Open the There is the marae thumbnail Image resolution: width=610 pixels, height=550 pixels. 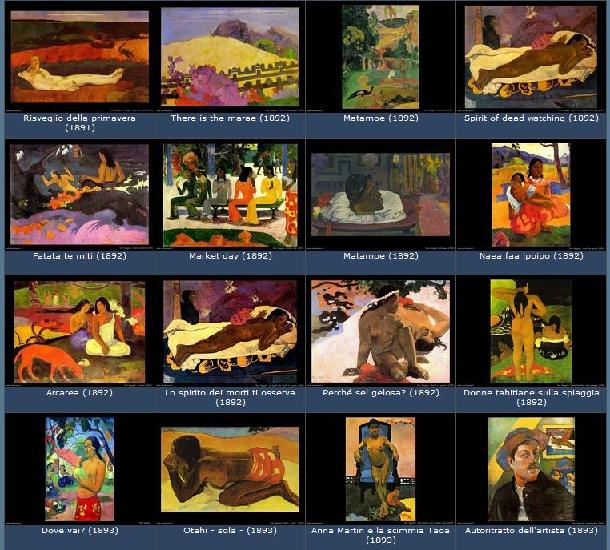[230, 56]
